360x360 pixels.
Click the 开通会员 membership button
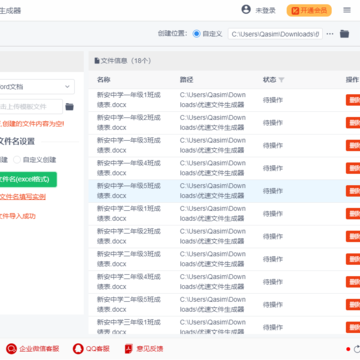[x=309, y=11]
